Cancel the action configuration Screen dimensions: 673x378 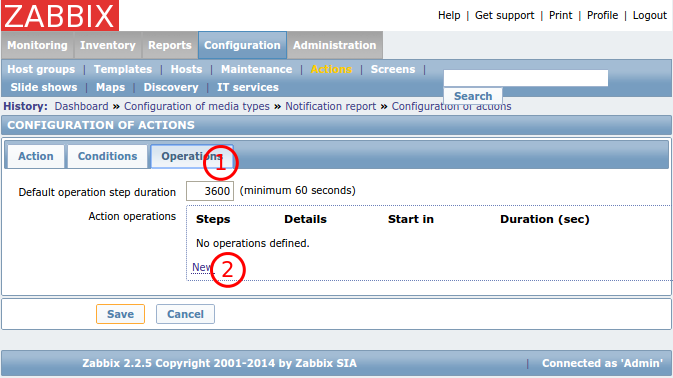coord(185,314)
